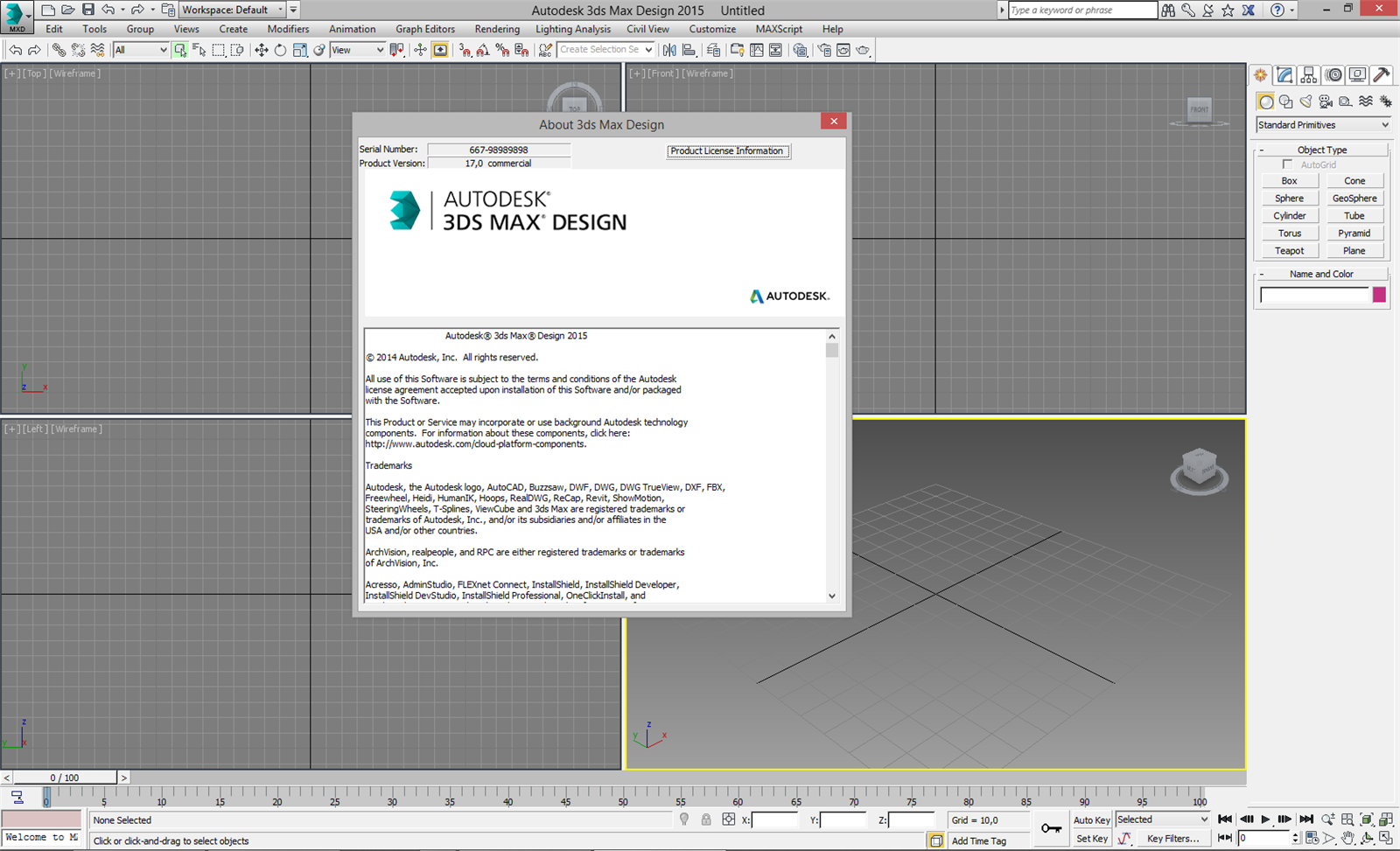This screenshot has height=851, width=1400.
Task: Toggle the Percent Snap button
Action: point(502,50)
